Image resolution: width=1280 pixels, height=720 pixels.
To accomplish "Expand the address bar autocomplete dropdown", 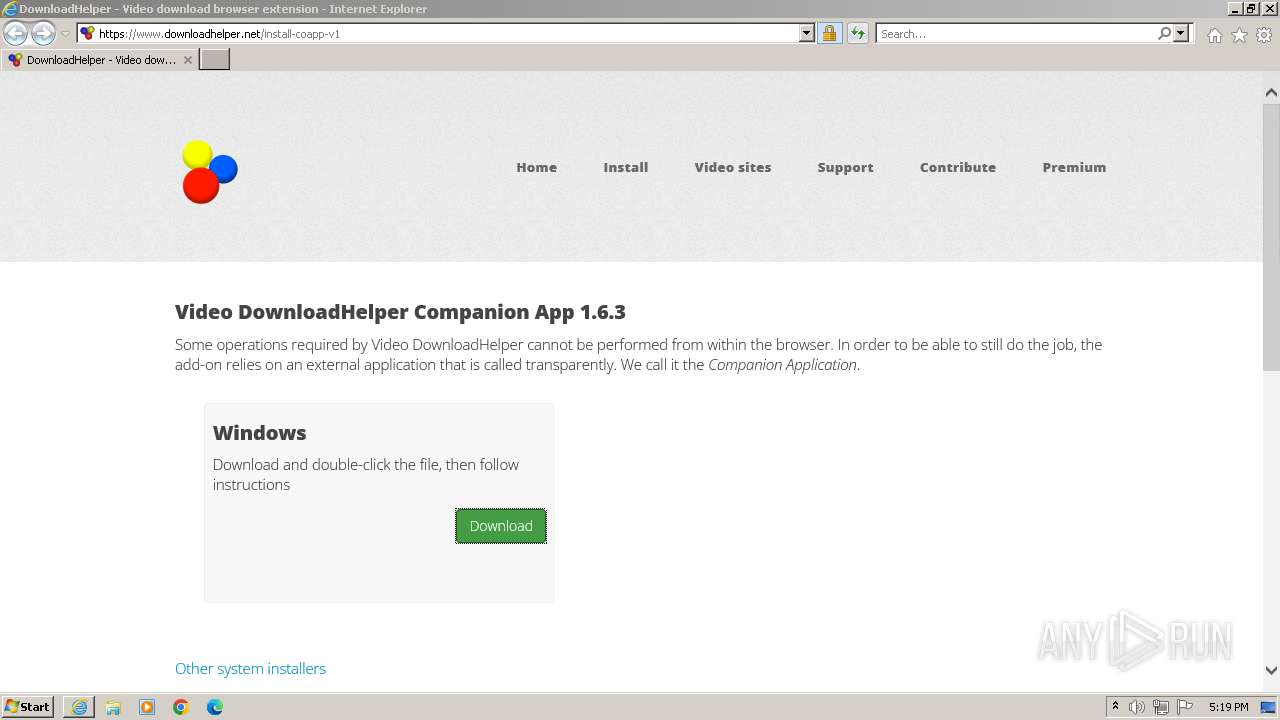I will [x=807, y=33].
